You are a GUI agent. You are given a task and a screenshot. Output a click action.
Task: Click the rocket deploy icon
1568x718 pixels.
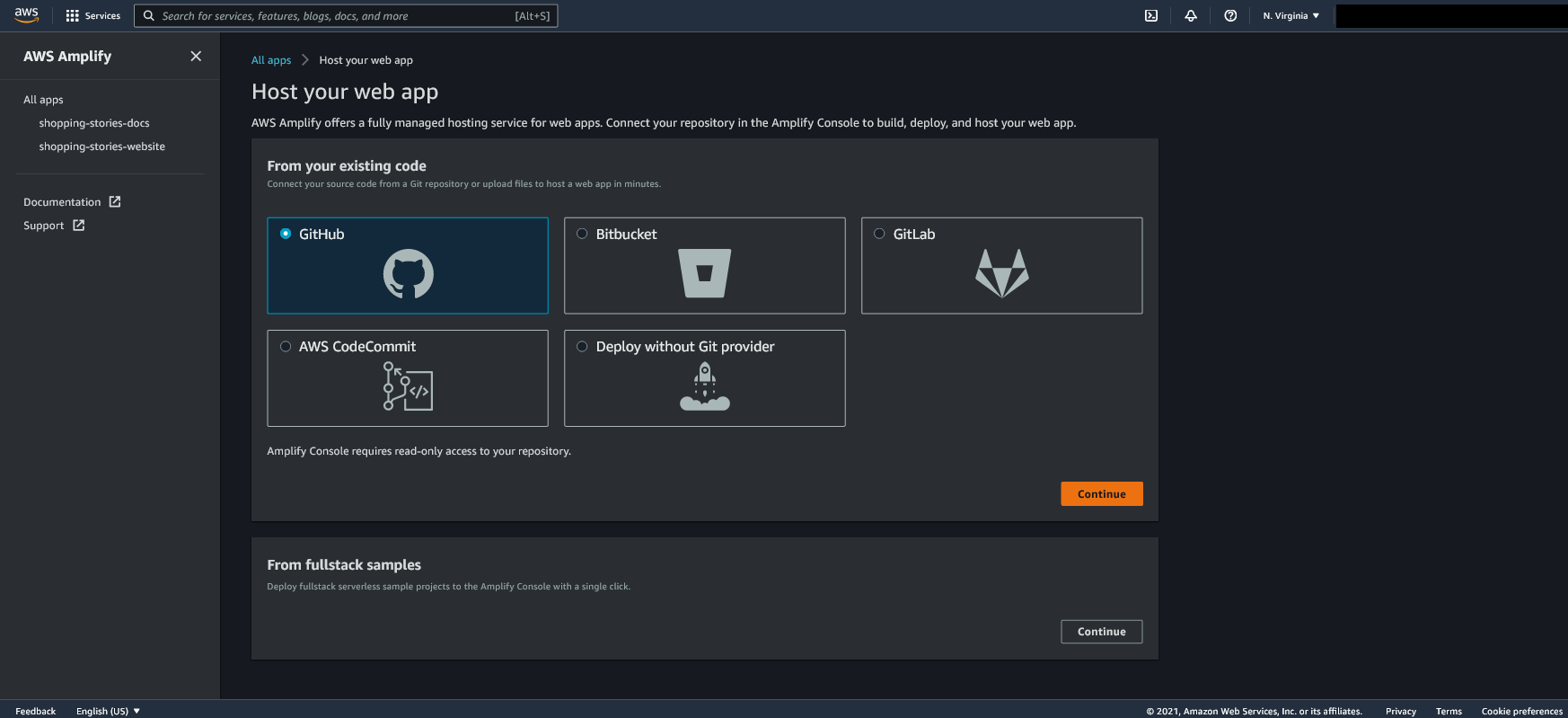pyautogui.click(x=705, y=386)
